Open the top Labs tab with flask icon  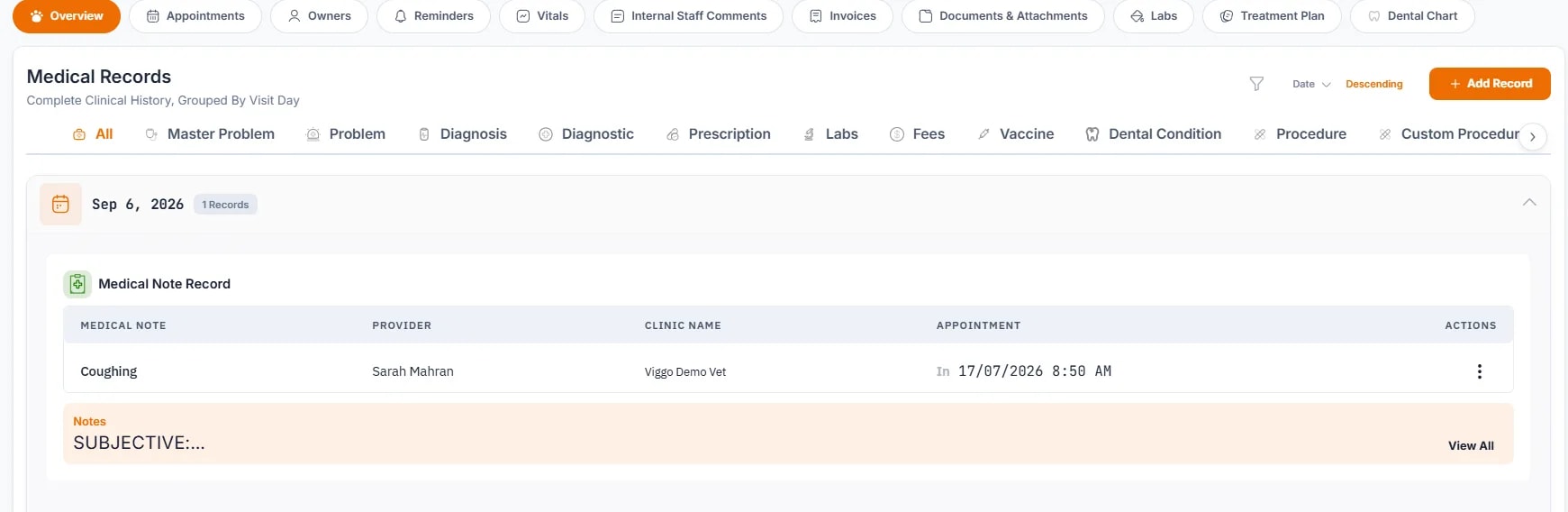pos(1154,16)
